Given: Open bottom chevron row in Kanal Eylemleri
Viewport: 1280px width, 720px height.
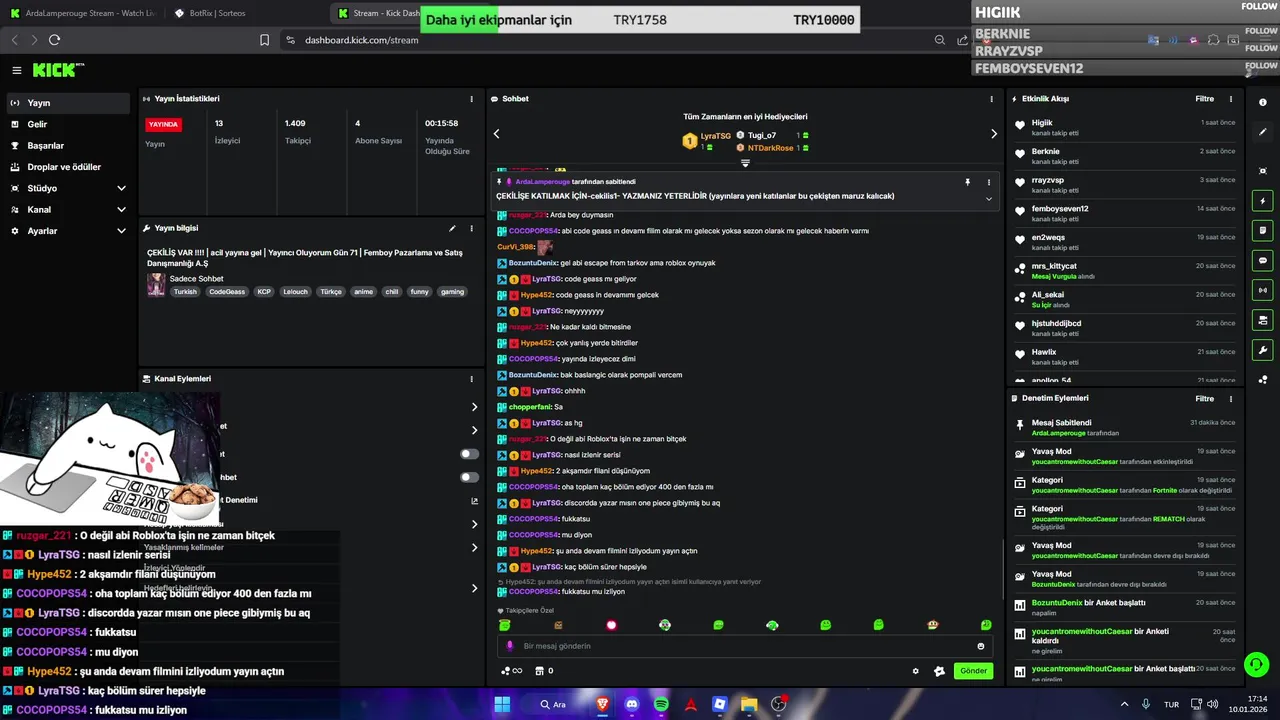Looking at the screenshot, I should click(474, 588).
